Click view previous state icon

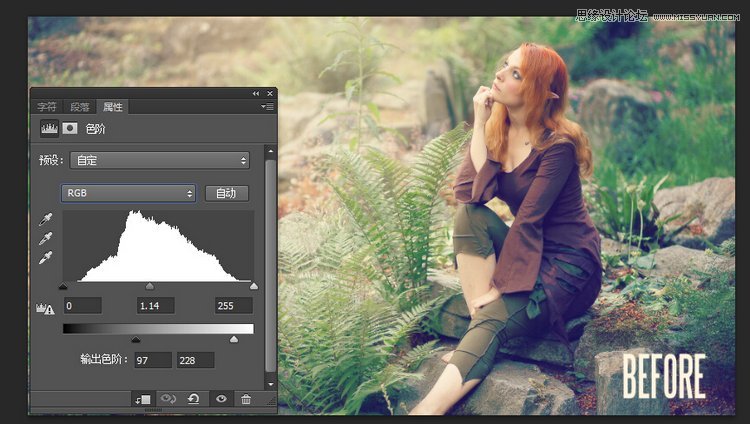coord(168,399)
